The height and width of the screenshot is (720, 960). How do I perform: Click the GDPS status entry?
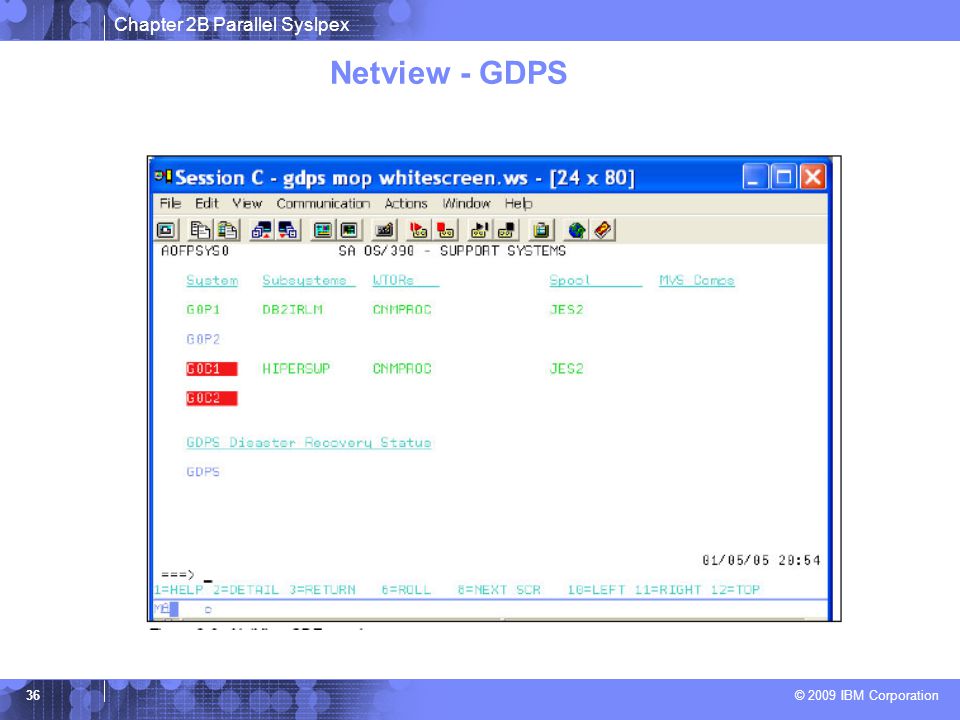click(x=203, y=472)
